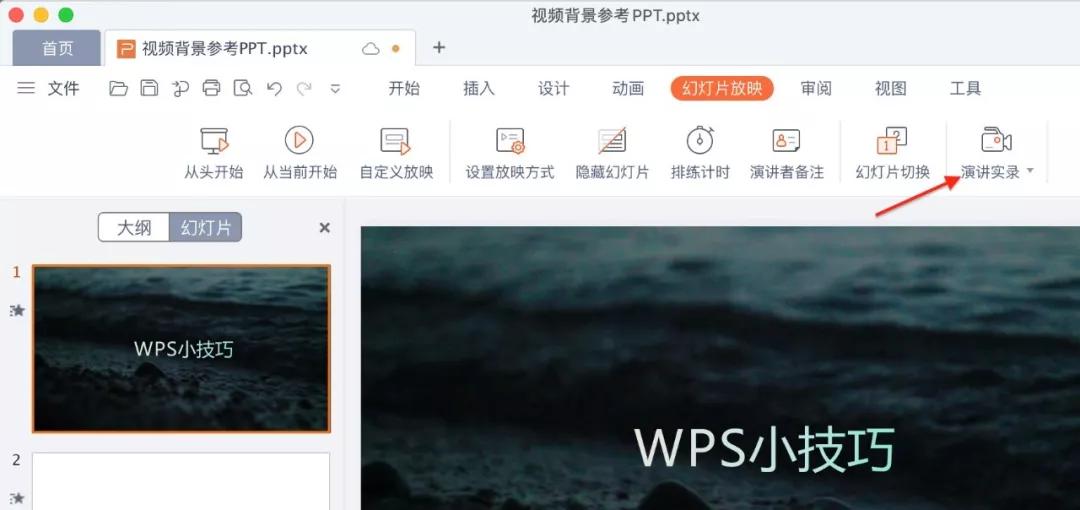1080x510 pixels.
Task: Click the orange unsaved dot on the document tab
Action: [395, 49]
